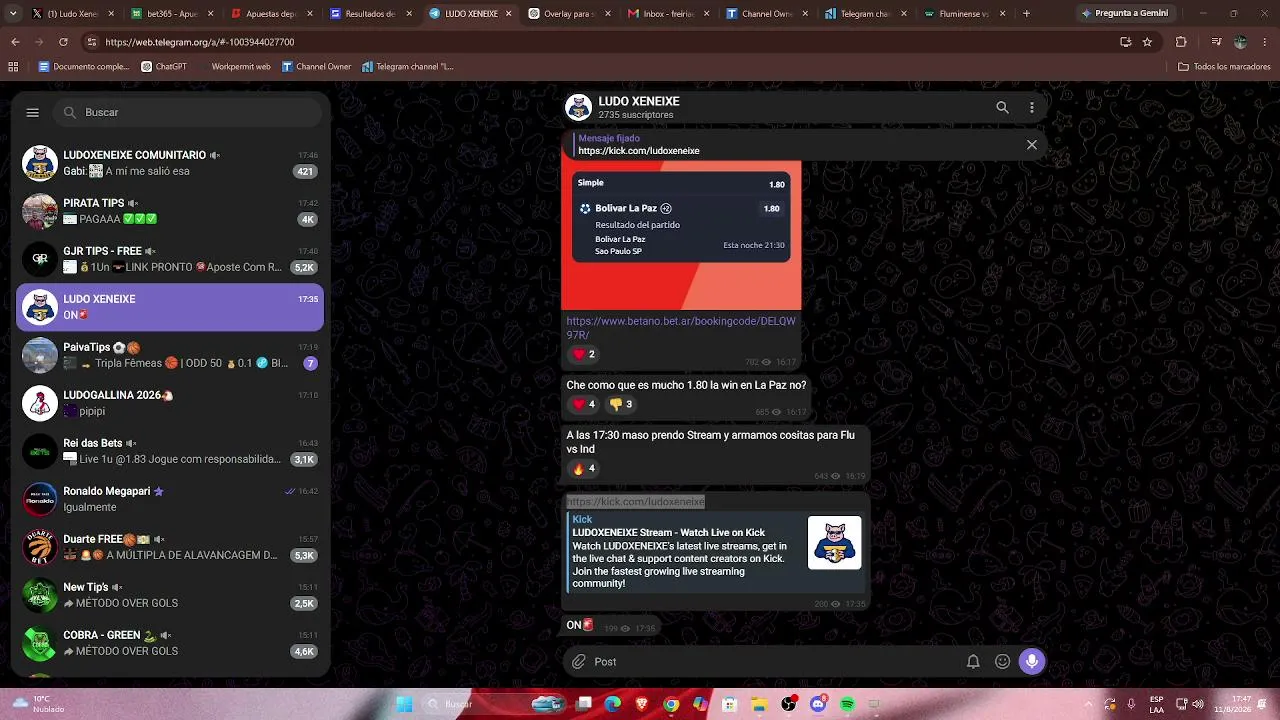Image resolution: width=1280 pixels, height=720 pixels.
Task: Click the browser address bar URL
Action: (x=200, y=43)
